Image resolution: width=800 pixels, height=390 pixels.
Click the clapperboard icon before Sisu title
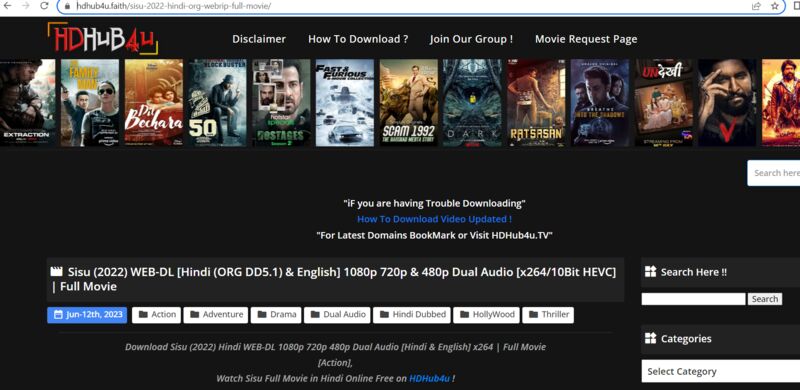point(56,272)
